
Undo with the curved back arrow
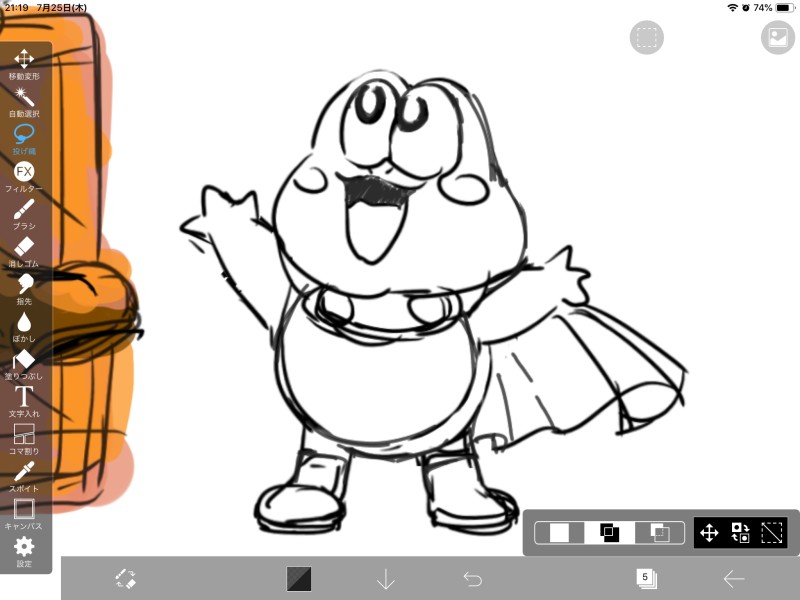click(472, 579)
